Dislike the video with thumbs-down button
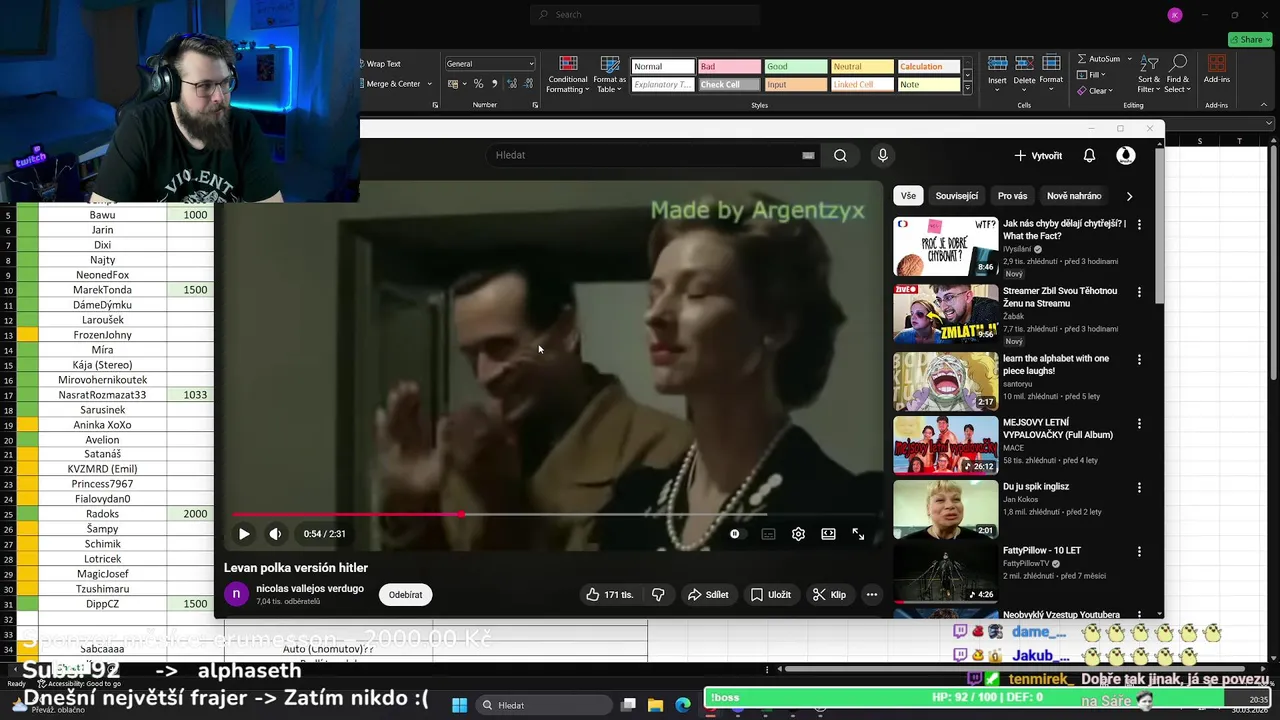The width and height of the screenshot is (1280, 720). coord(658,594)
